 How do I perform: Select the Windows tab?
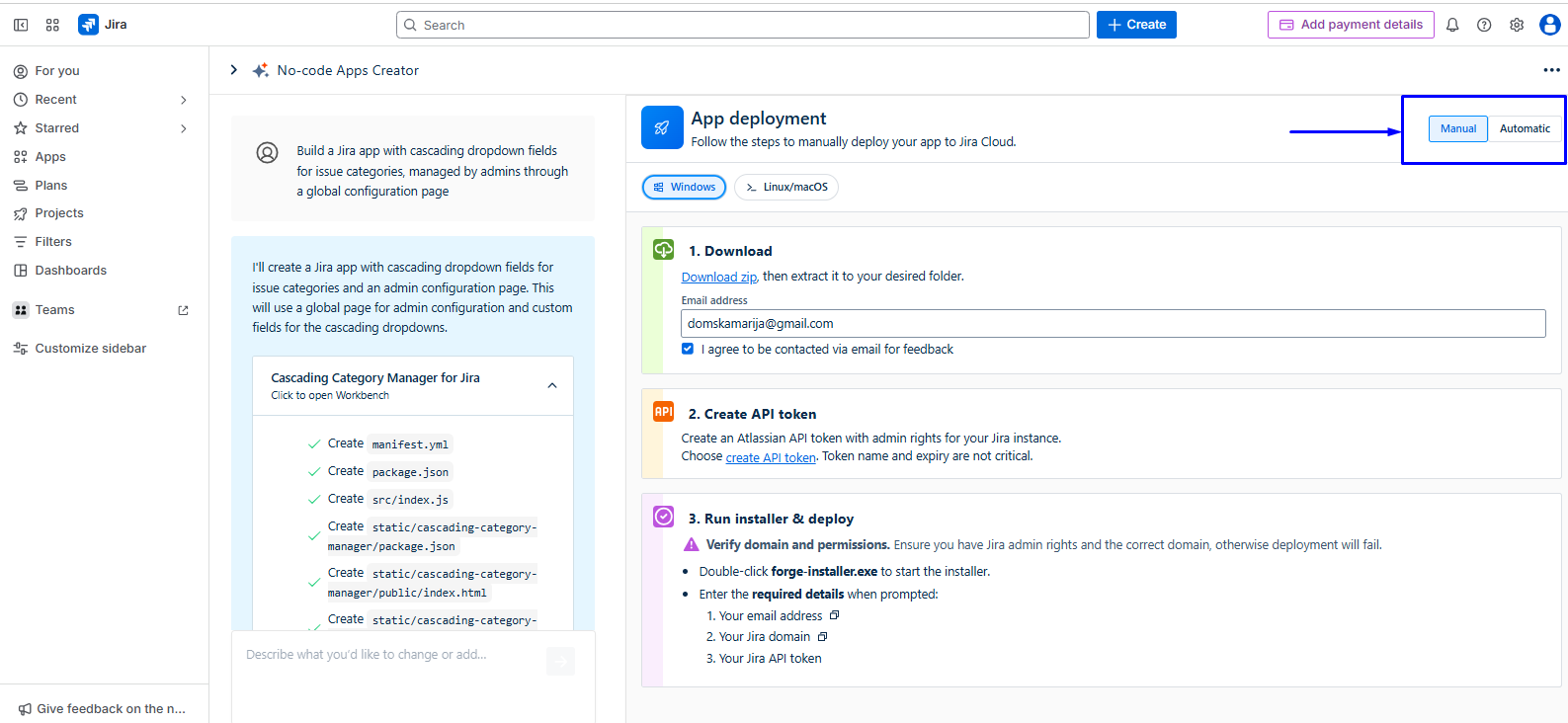[x=685, y=187]
